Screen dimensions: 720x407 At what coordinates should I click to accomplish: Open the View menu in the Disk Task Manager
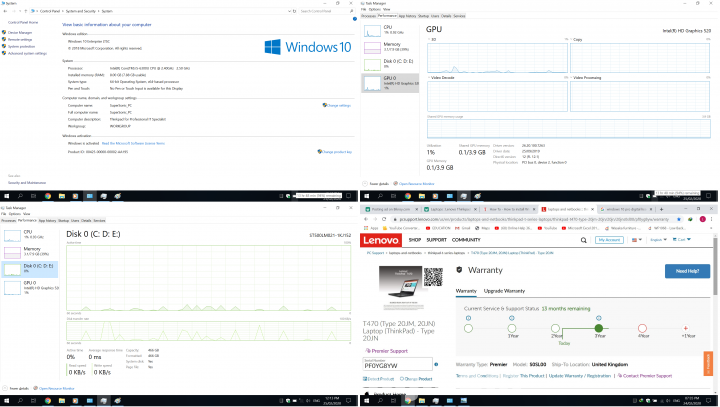click(27, 214)
